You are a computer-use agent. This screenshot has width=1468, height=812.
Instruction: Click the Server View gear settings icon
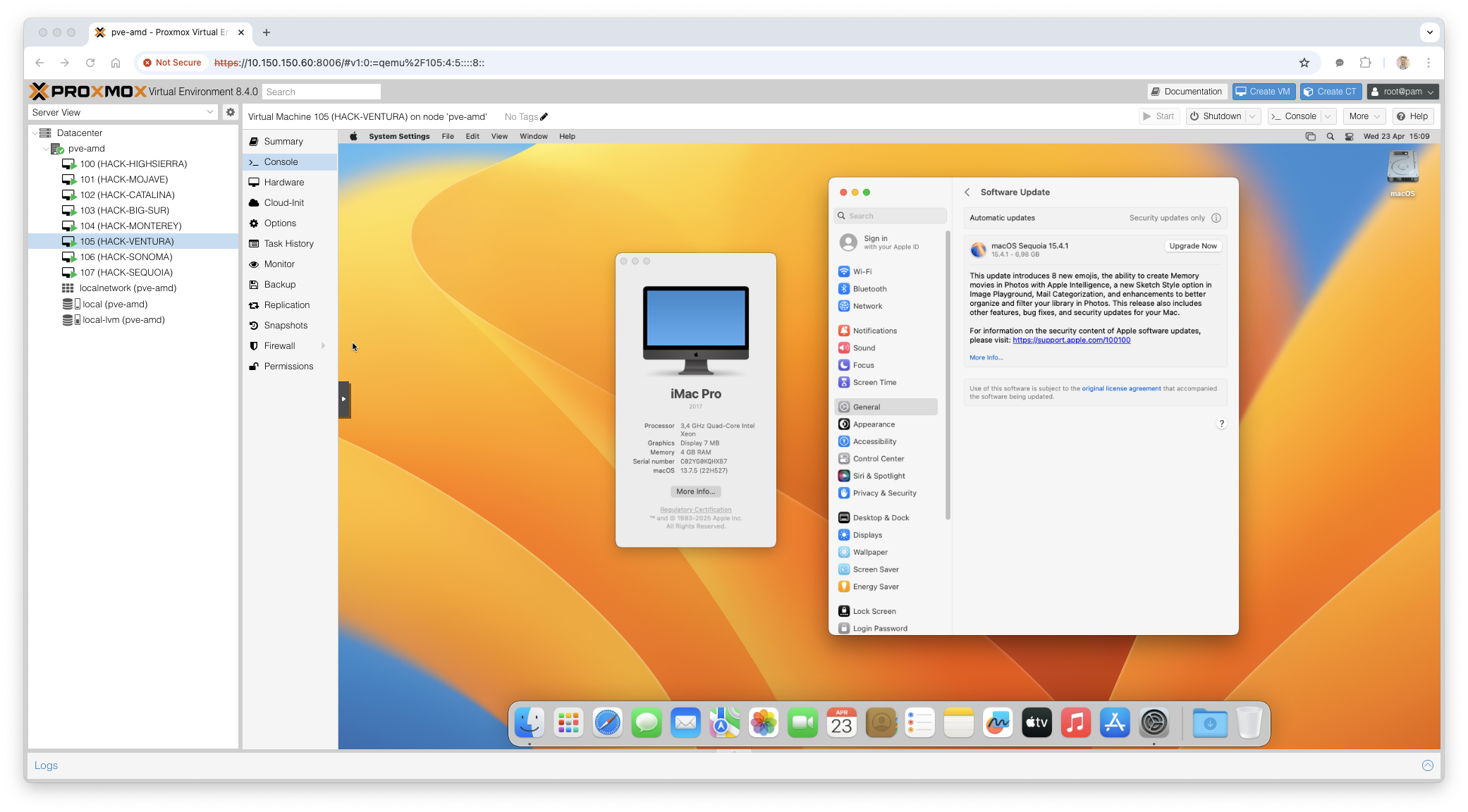[230, 112]
